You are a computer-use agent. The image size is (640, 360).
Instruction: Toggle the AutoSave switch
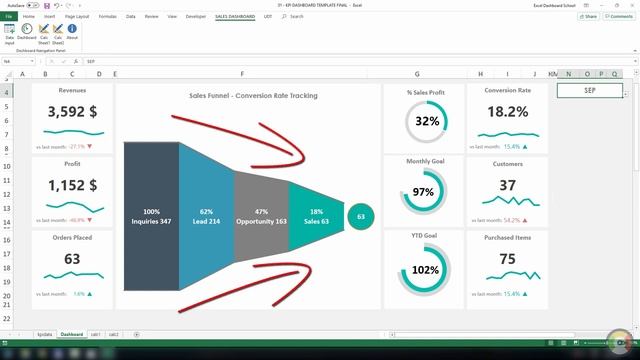coord(33,6)
